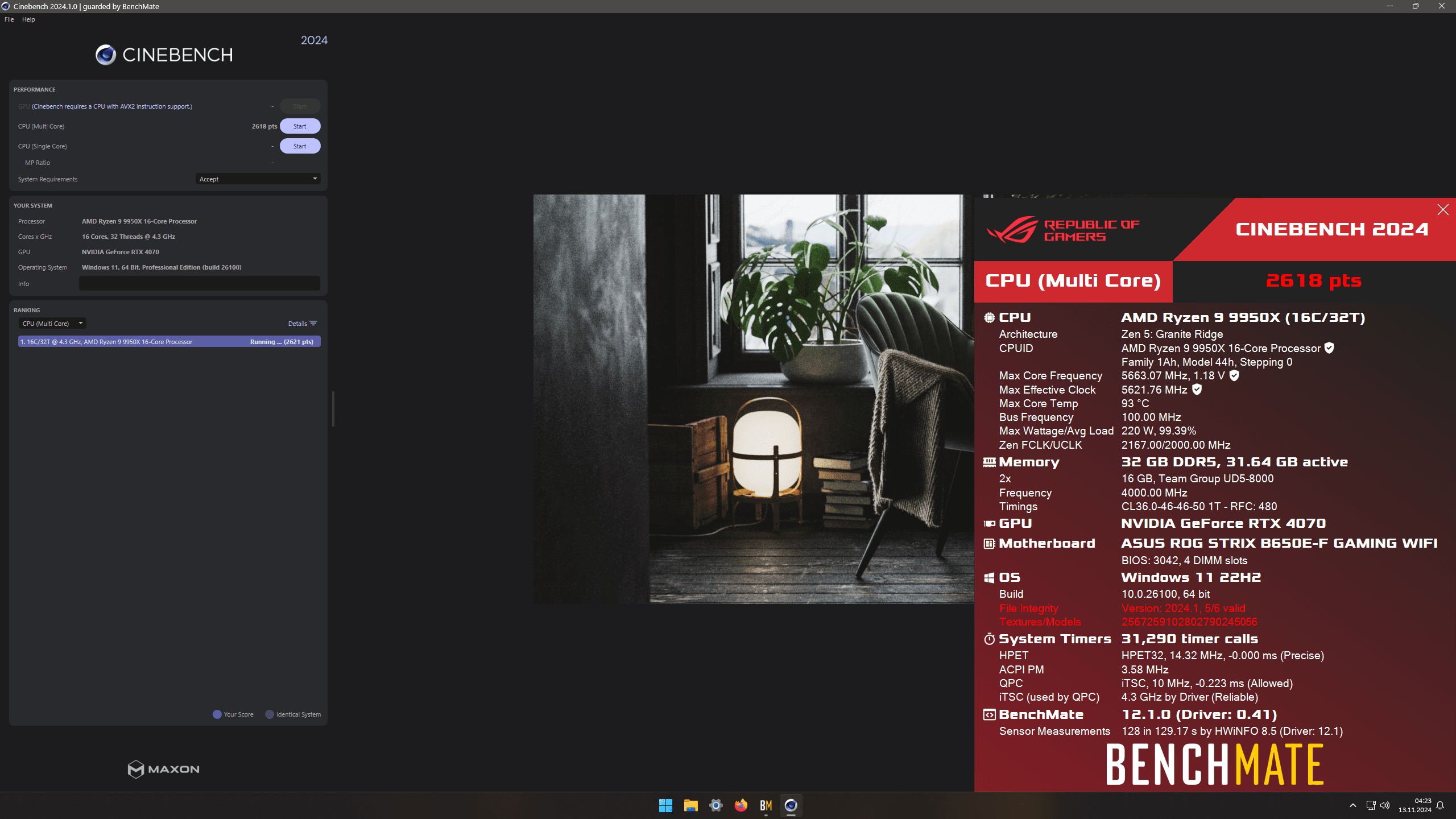Open the Help menu
The width and height of the screenshot is (1456, 819).
pos(28,19)
